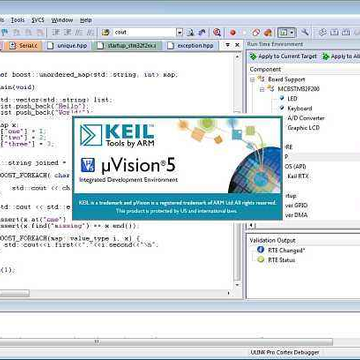
Task: Click the editor horizontal scrollbar thumb
Action: 14,293
